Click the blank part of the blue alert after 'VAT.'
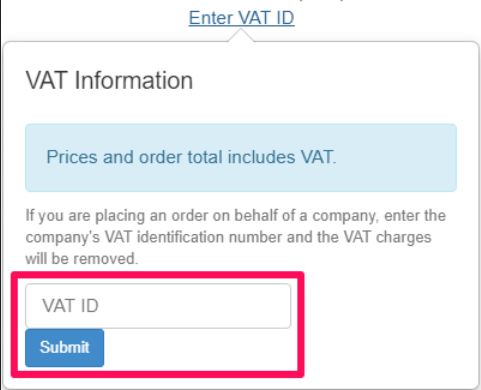Viewport: 481px width, 390px height. click(x=397, y=157)
